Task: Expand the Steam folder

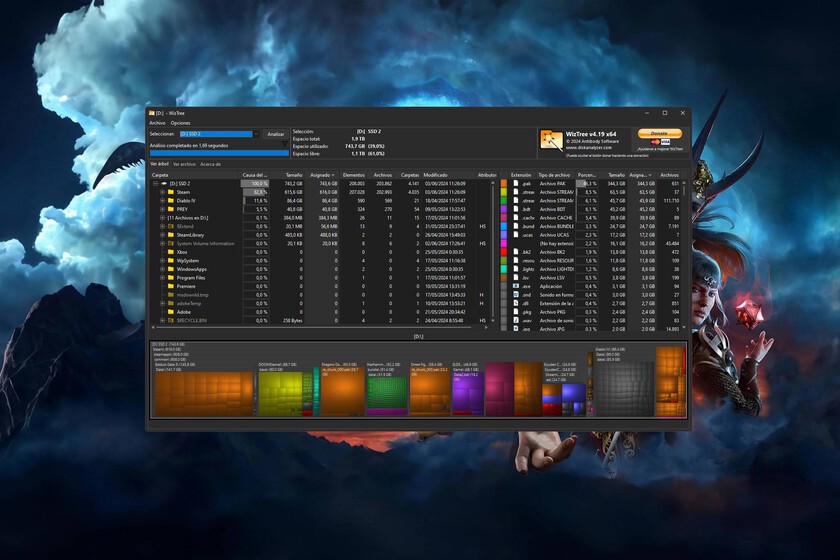Action: coord(163,192)
